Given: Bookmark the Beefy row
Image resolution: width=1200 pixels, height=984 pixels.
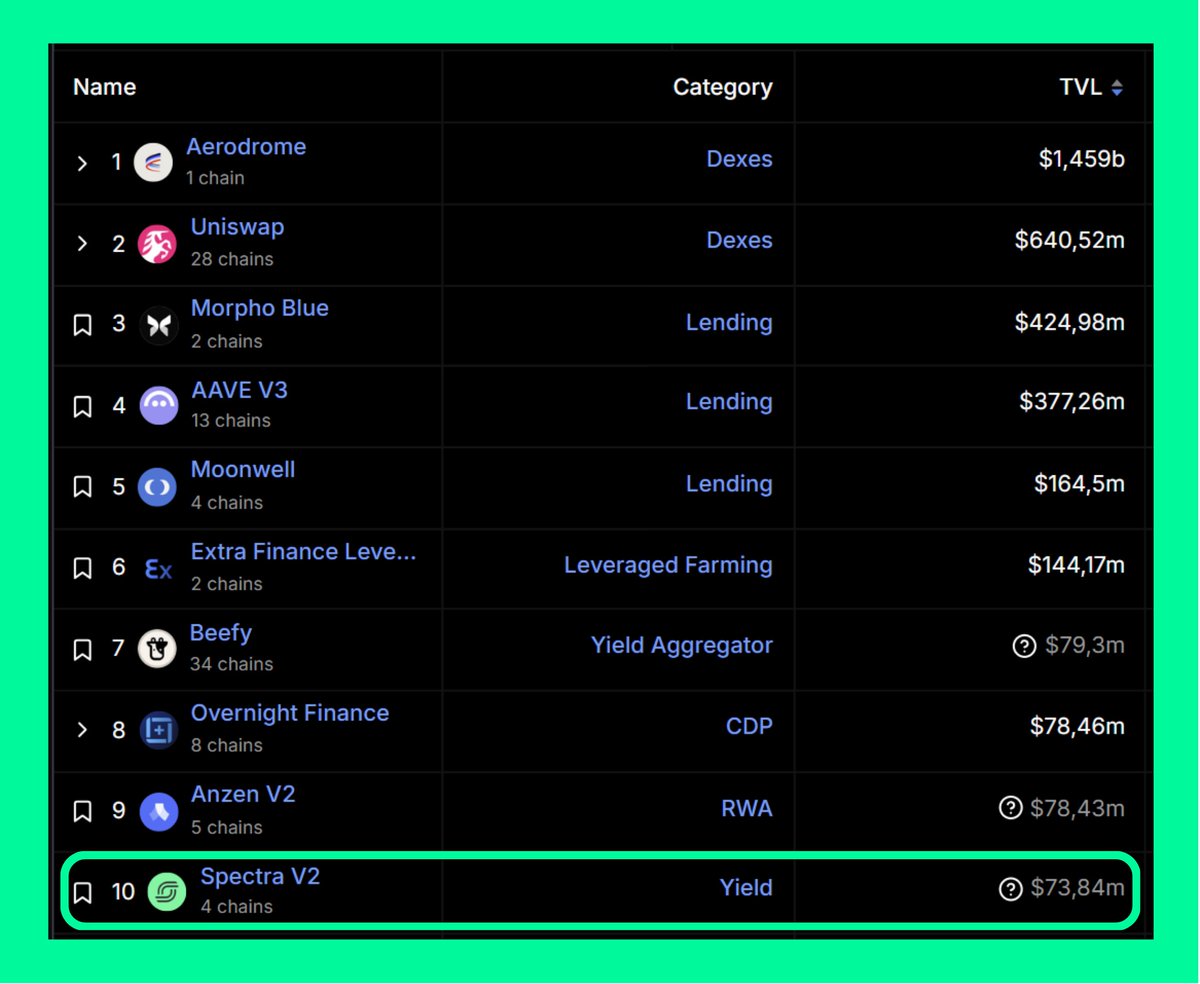Looking at the screenshot, I should coord(83,649).
